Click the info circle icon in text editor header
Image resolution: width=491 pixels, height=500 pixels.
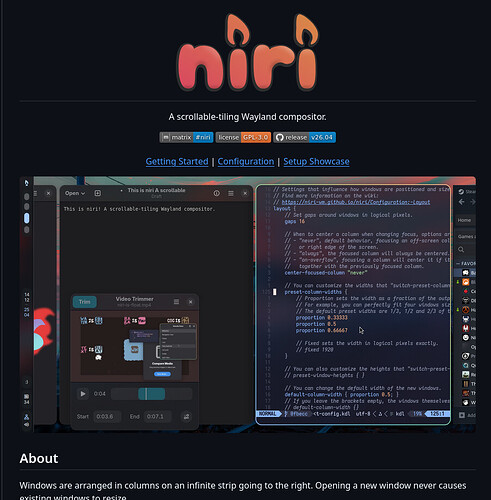pyautogui.click(x=217, y=193)
